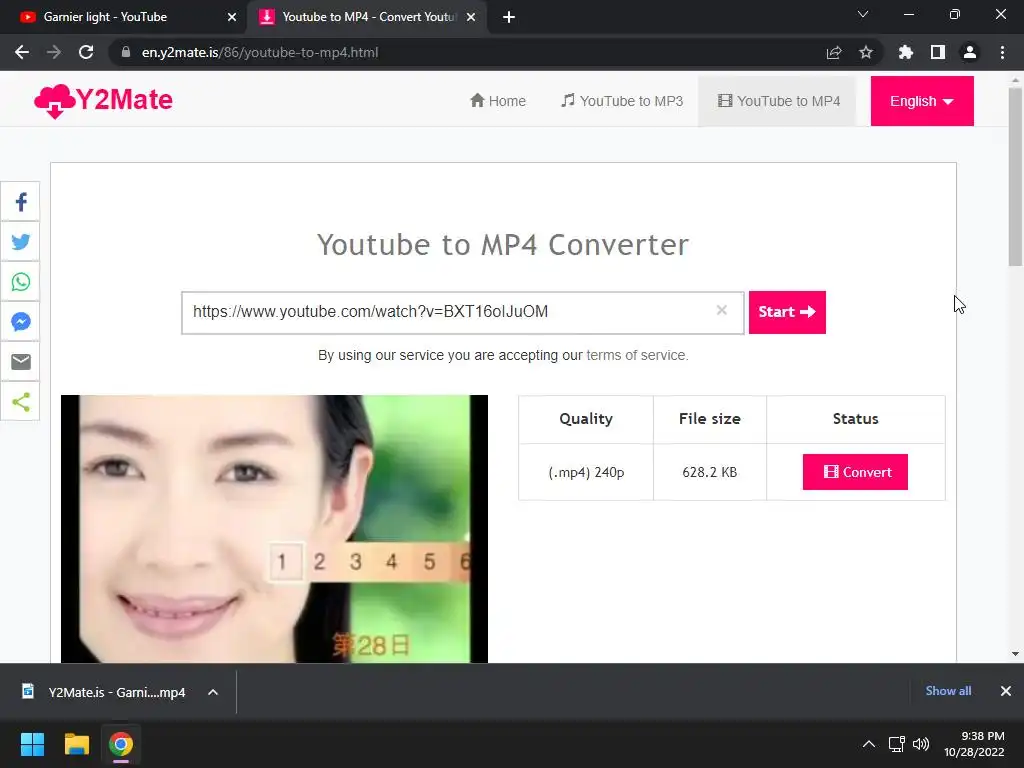This screenshot has height=768, width=1024.
Task: Close the Youtube to MP4 tab
Action: tap(471, 17)
